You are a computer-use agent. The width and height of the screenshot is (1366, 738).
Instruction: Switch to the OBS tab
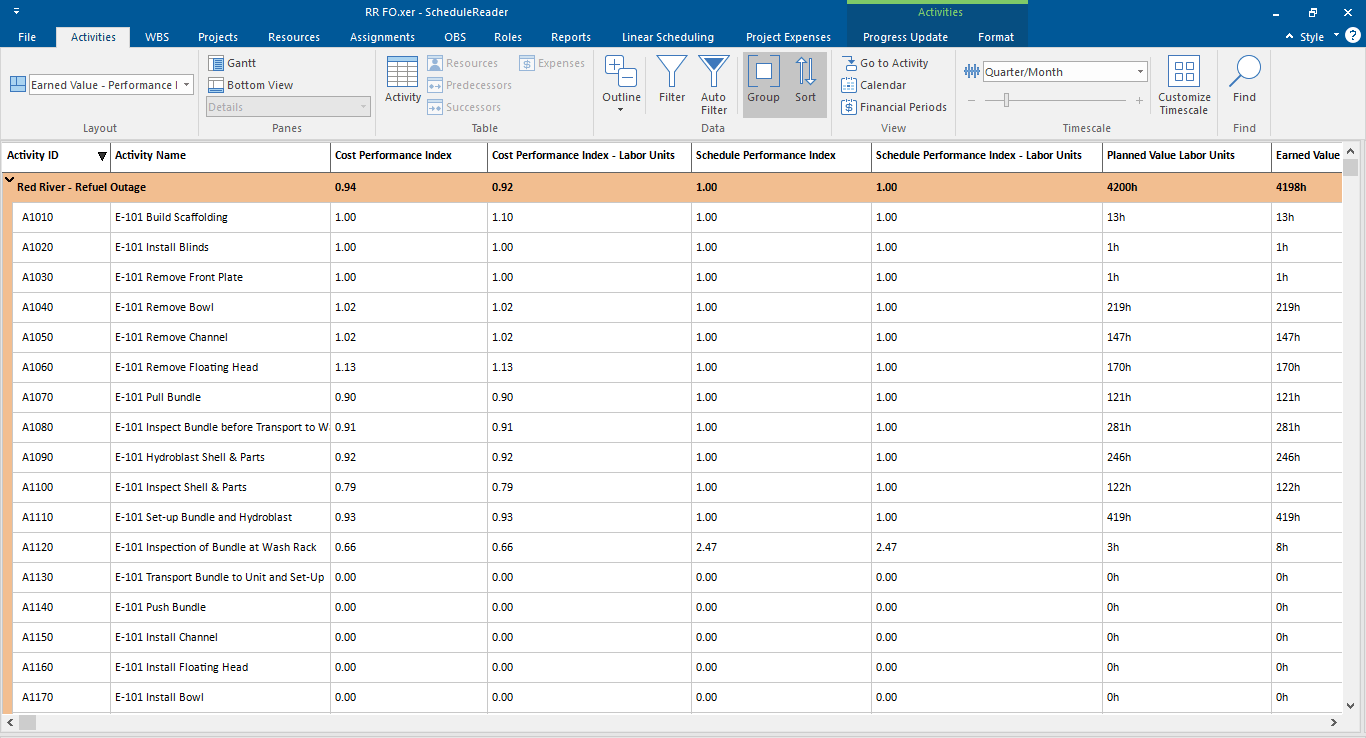click(x=455, y=37)
